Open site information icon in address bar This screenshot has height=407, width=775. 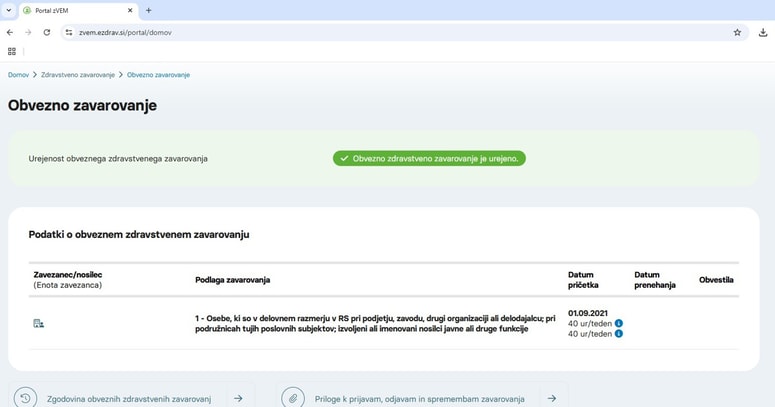pos(69,32)
